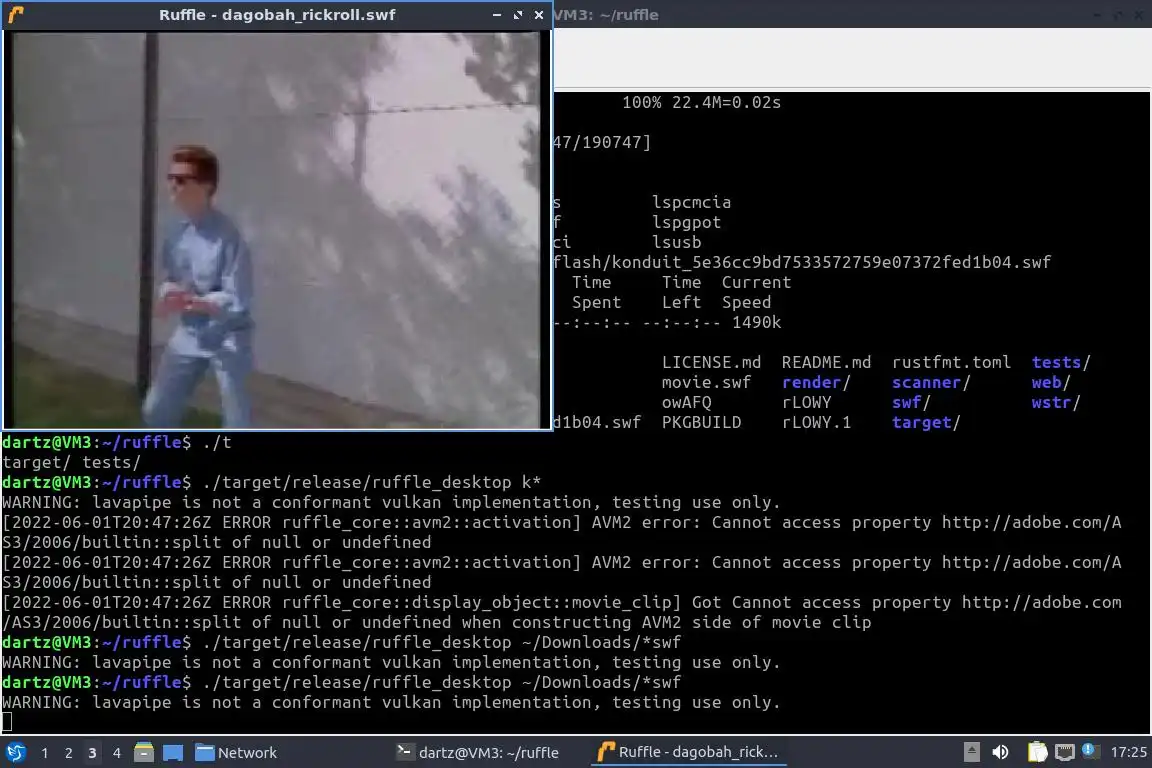Click 'rLOWY.1' in terminal listing
The height and width of the screenshot is (768, 1152).
[816, 423]
